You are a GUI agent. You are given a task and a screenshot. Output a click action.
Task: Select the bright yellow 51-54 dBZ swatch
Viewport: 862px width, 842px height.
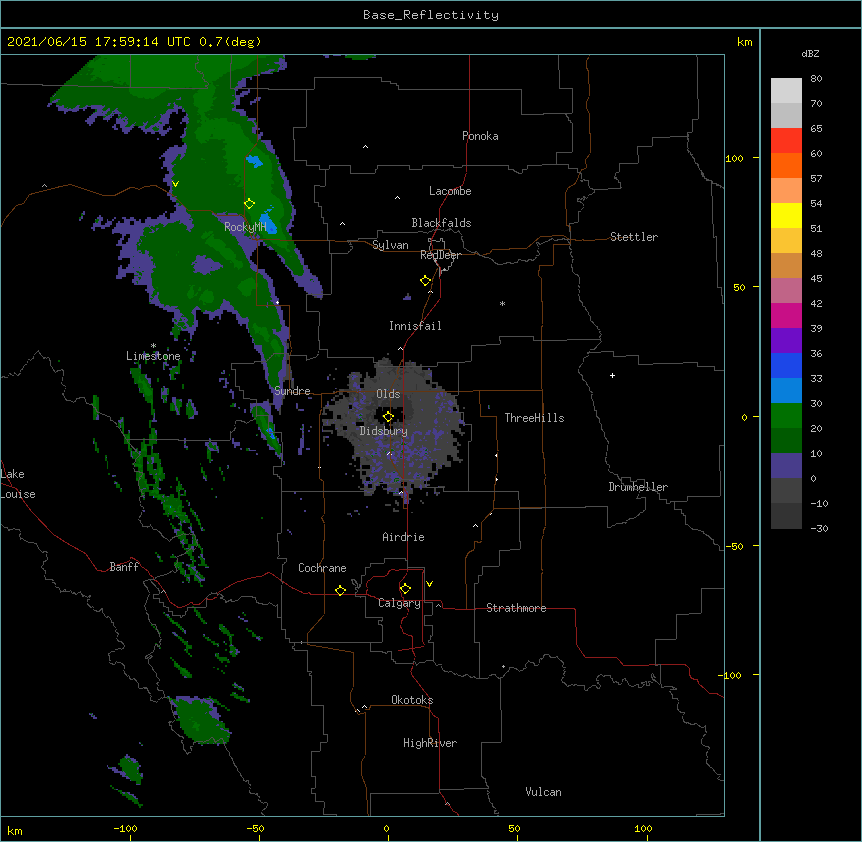pyautogui.click(x=786, y=215)
